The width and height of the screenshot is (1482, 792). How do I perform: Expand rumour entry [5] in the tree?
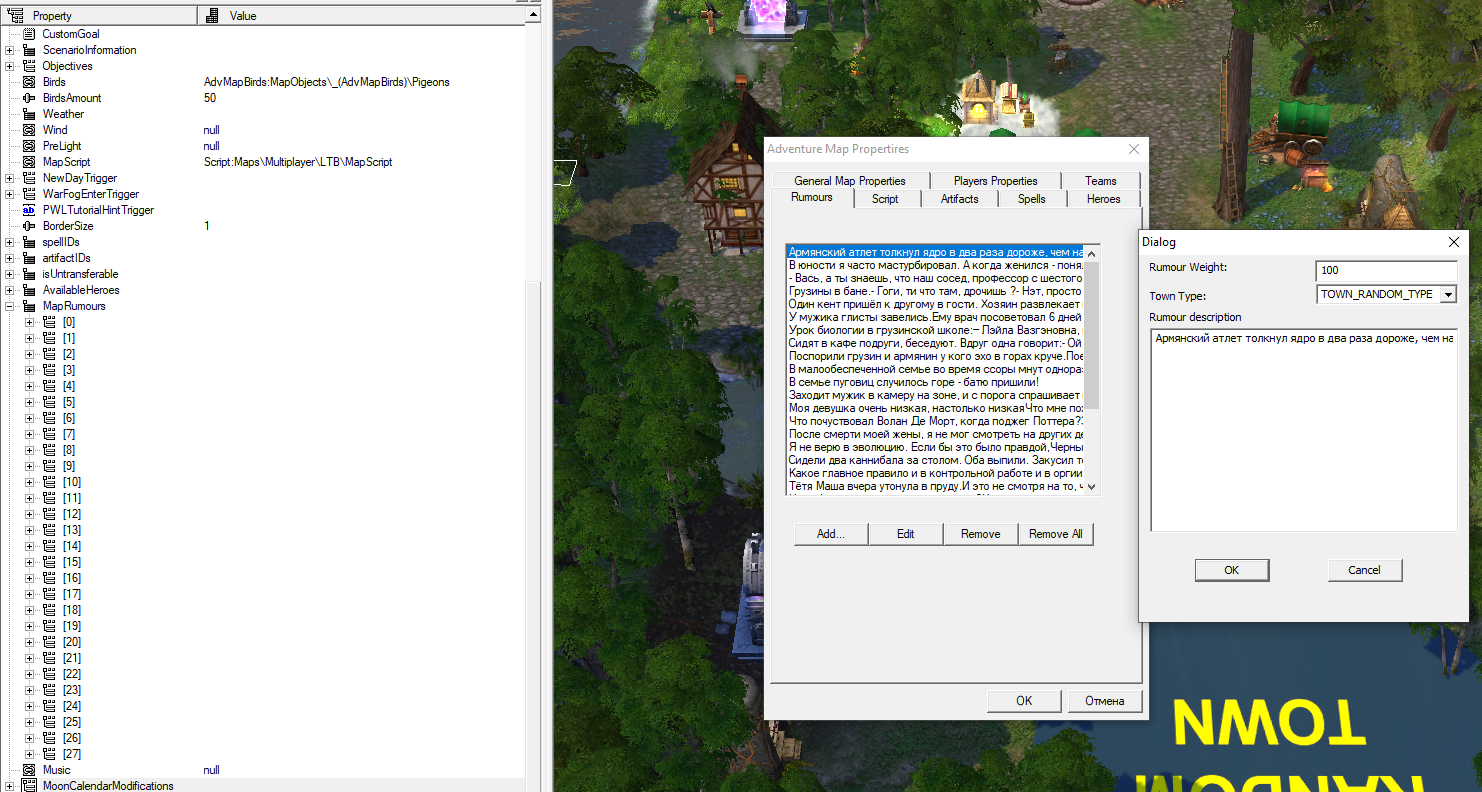click(x=30, y=402)
